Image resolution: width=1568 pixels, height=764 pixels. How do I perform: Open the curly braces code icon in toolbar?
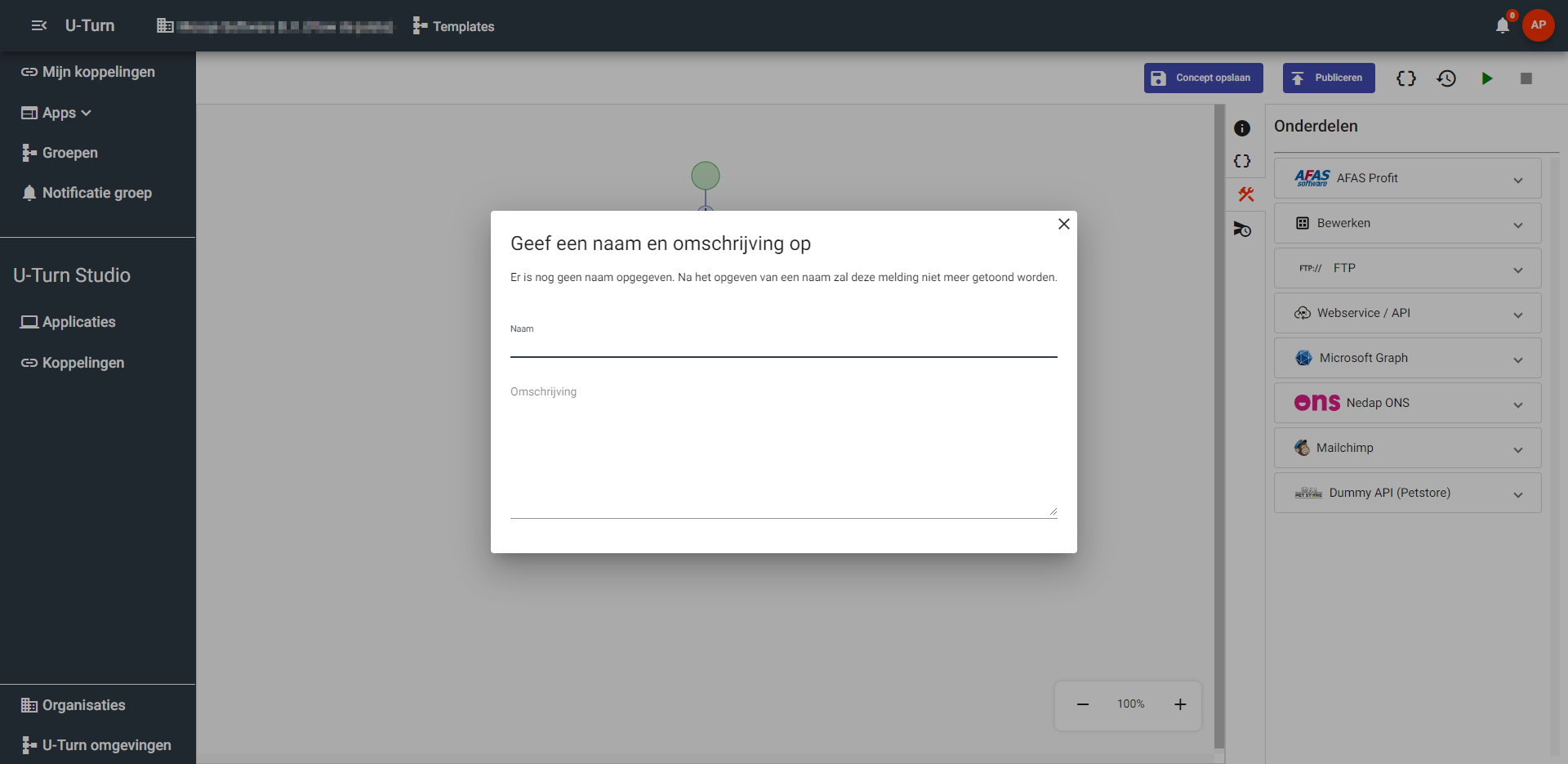coord(1405,78)
